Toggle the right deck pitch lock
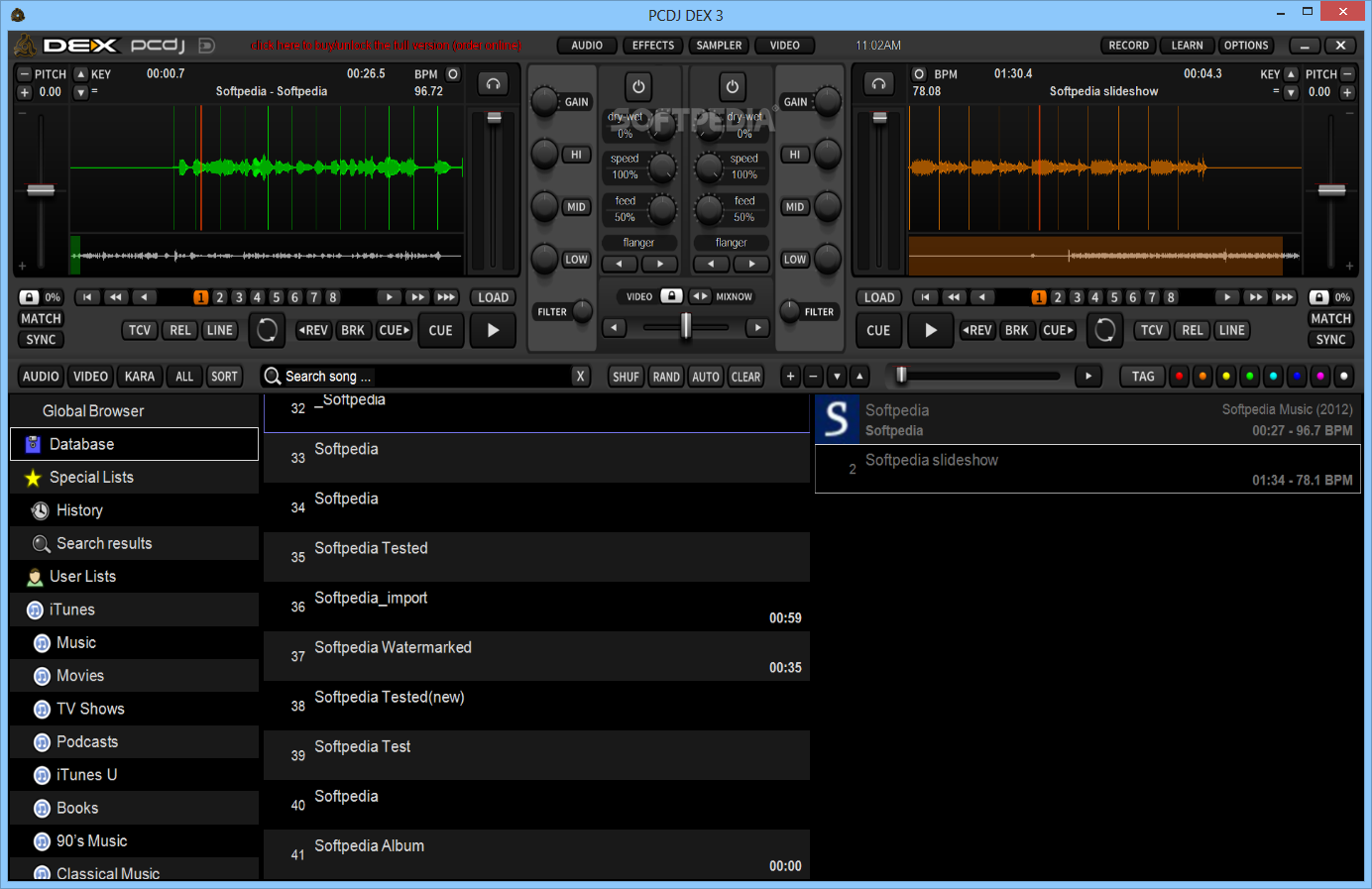The height and width of the screenshot is (889, 1372). [1319, 297]
